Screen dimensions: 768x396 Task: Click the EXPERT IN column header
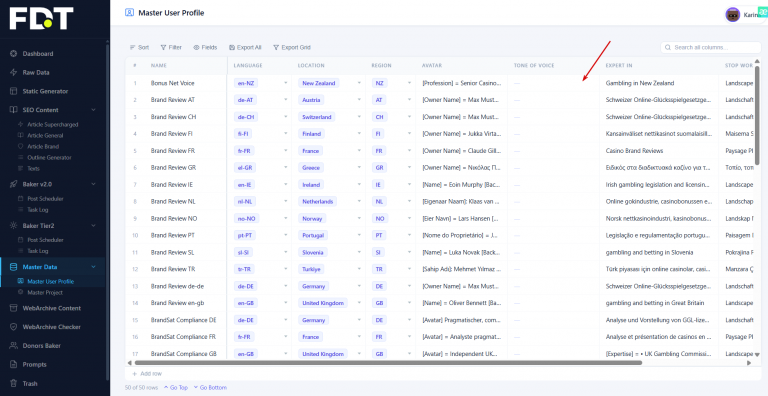[x=619, y=65]
